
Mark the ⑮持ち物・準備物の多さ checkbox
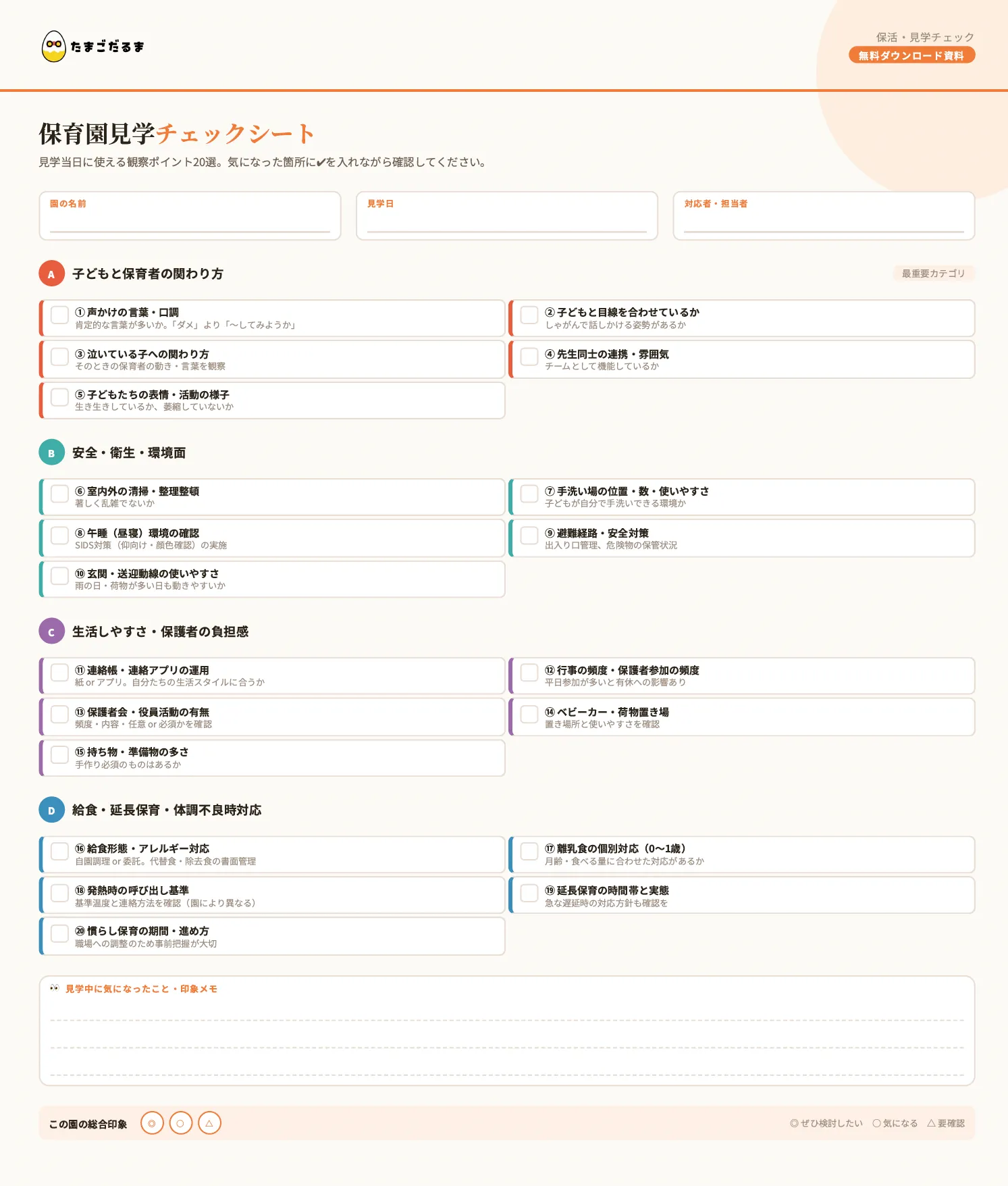pos(59,754)
